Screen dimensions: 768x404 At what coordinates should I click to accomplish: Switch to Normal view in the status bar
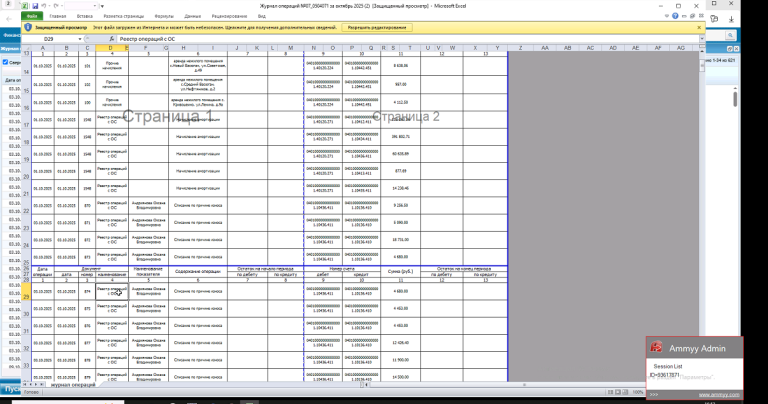pyautogui.click(x=610, y=392)
